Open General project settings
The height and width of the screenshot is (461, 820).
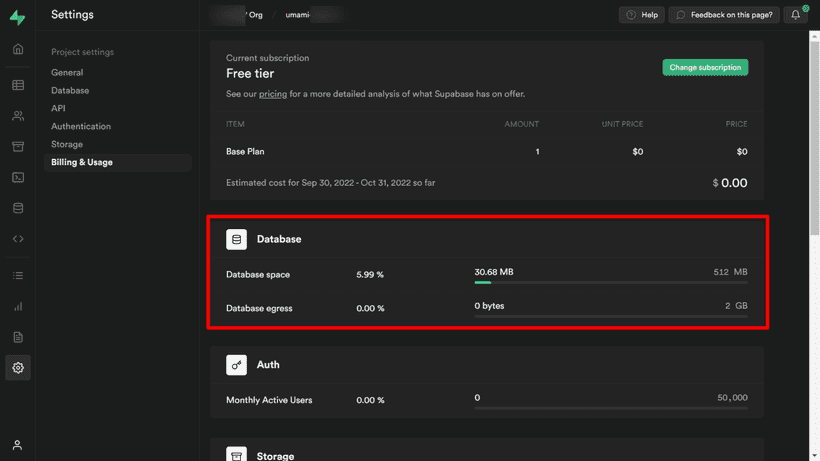point(67,73)
